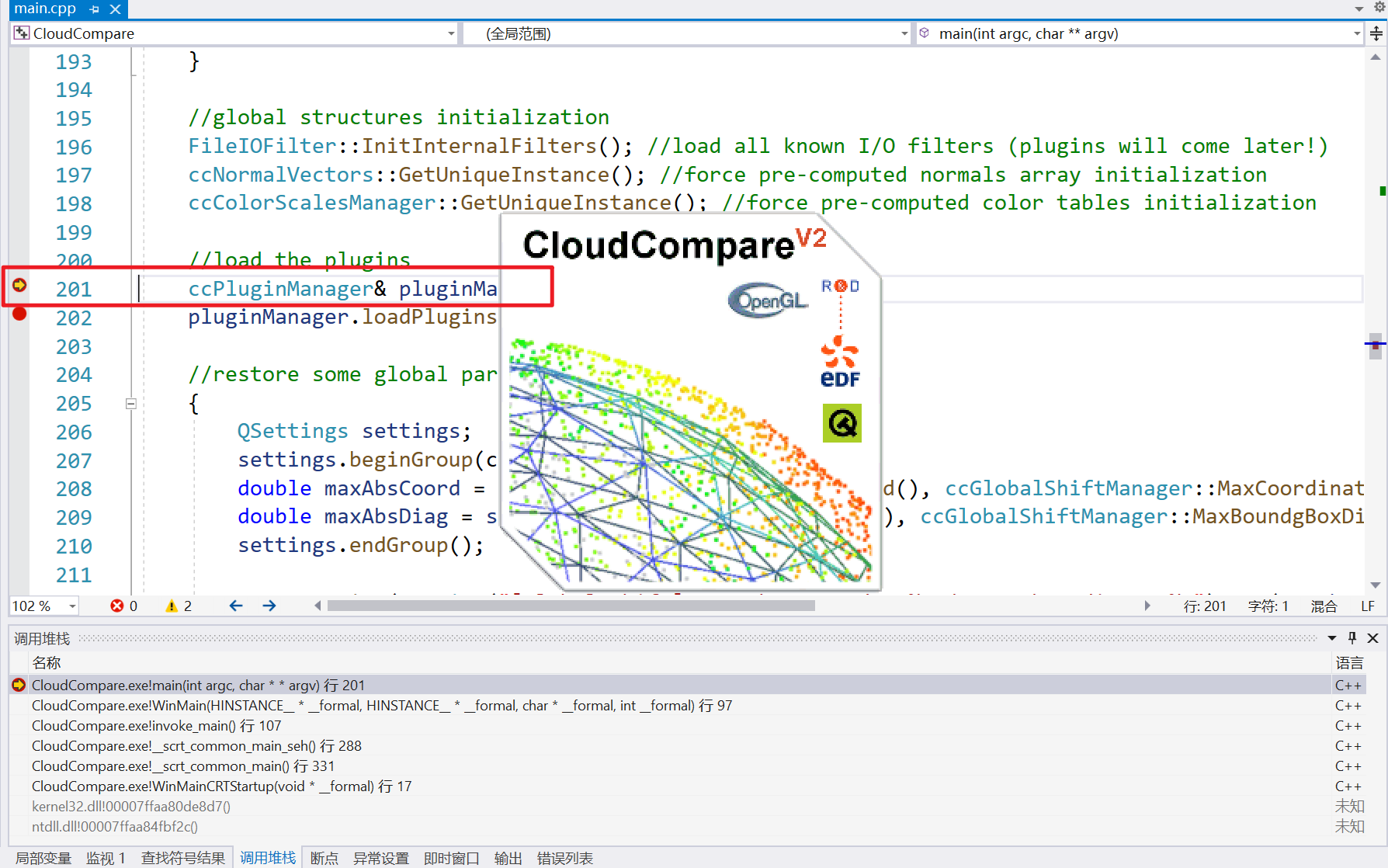1388x868 pixels.
Task: Select the WinMainCRTStartup stack frame
Action: coord(687,786)
